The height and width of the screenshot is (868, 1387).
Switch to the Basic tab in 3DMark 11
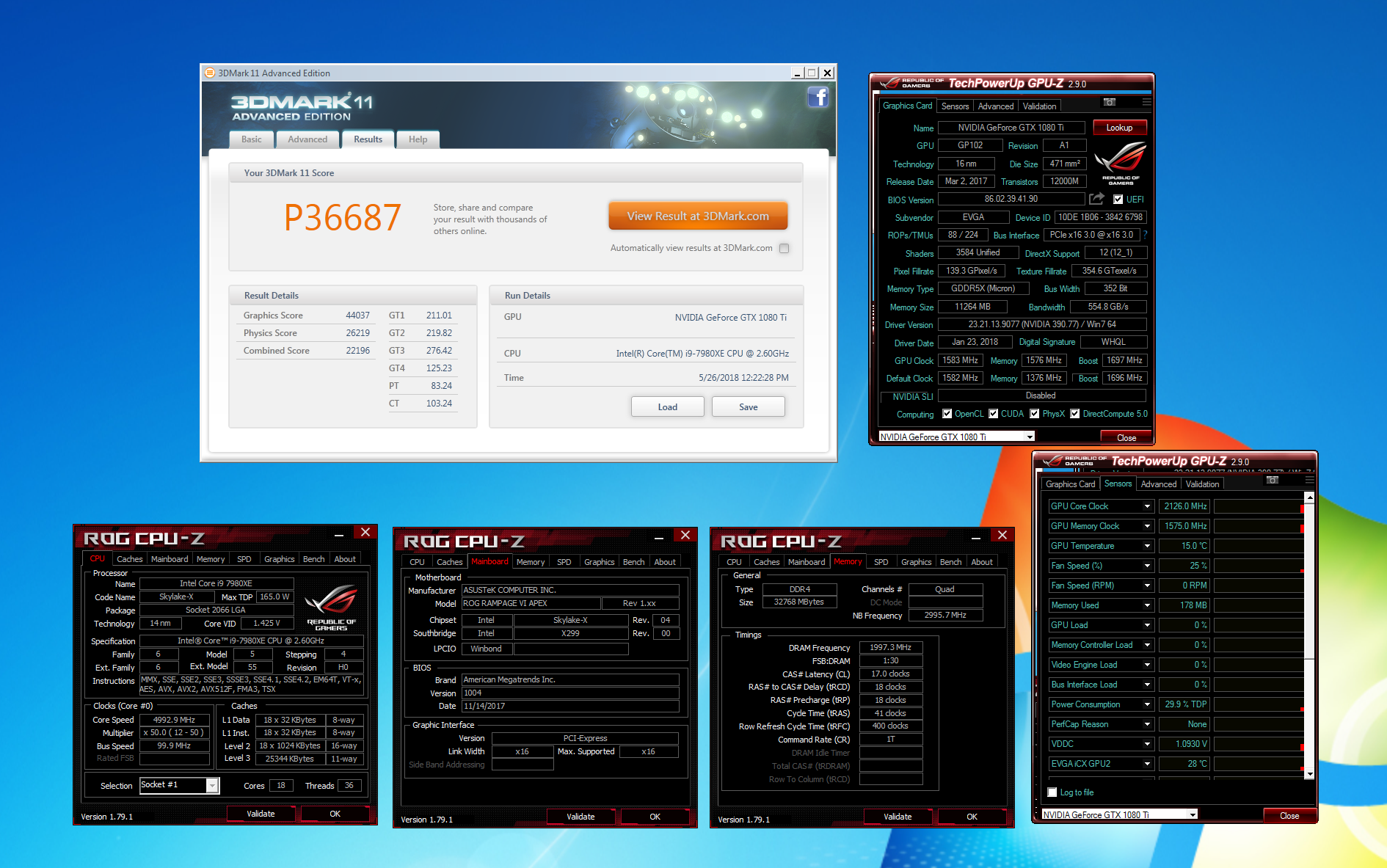pos(252,139)
